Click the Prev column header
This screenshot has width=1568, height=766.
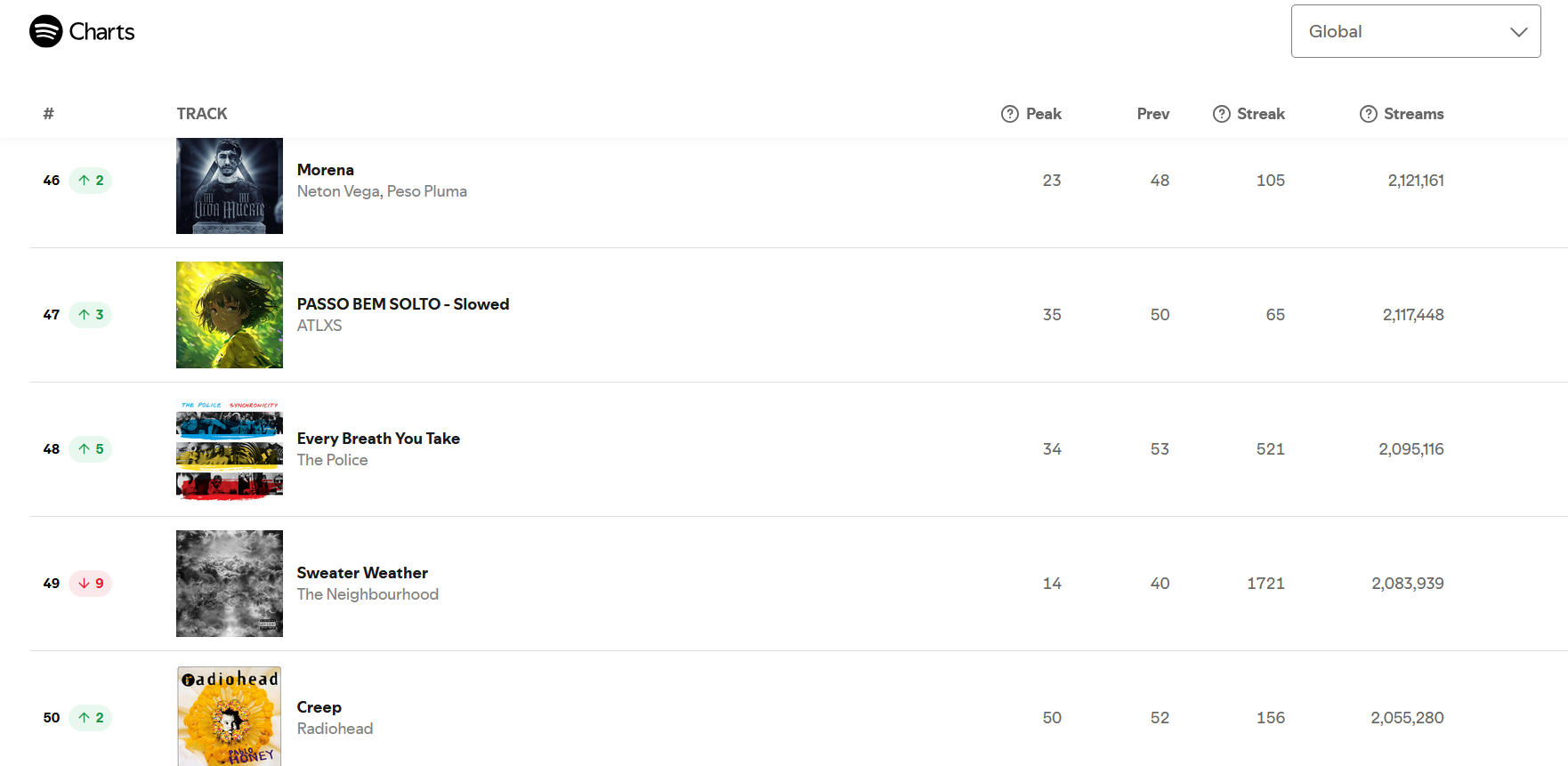click(1153, 114)
